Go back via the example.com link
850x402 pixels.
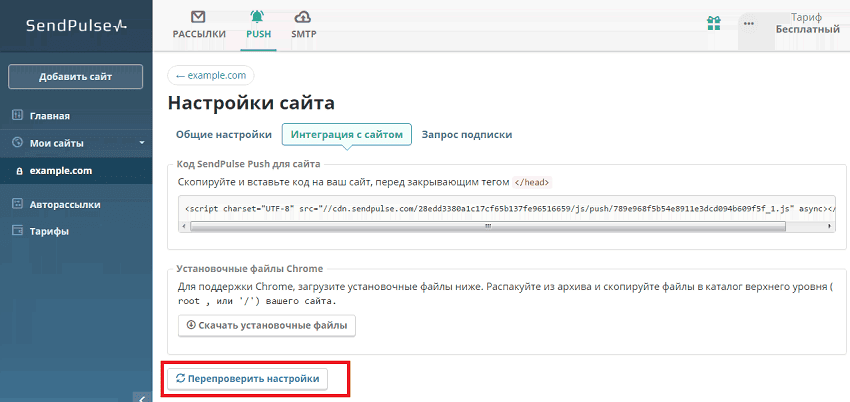click(210, 75)
